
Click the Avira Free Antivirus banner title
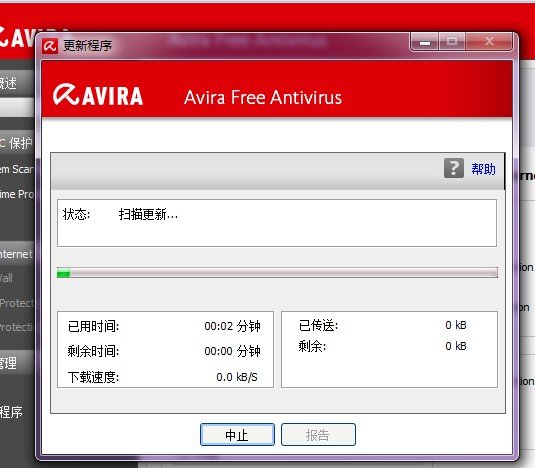(x=263, y=98)
